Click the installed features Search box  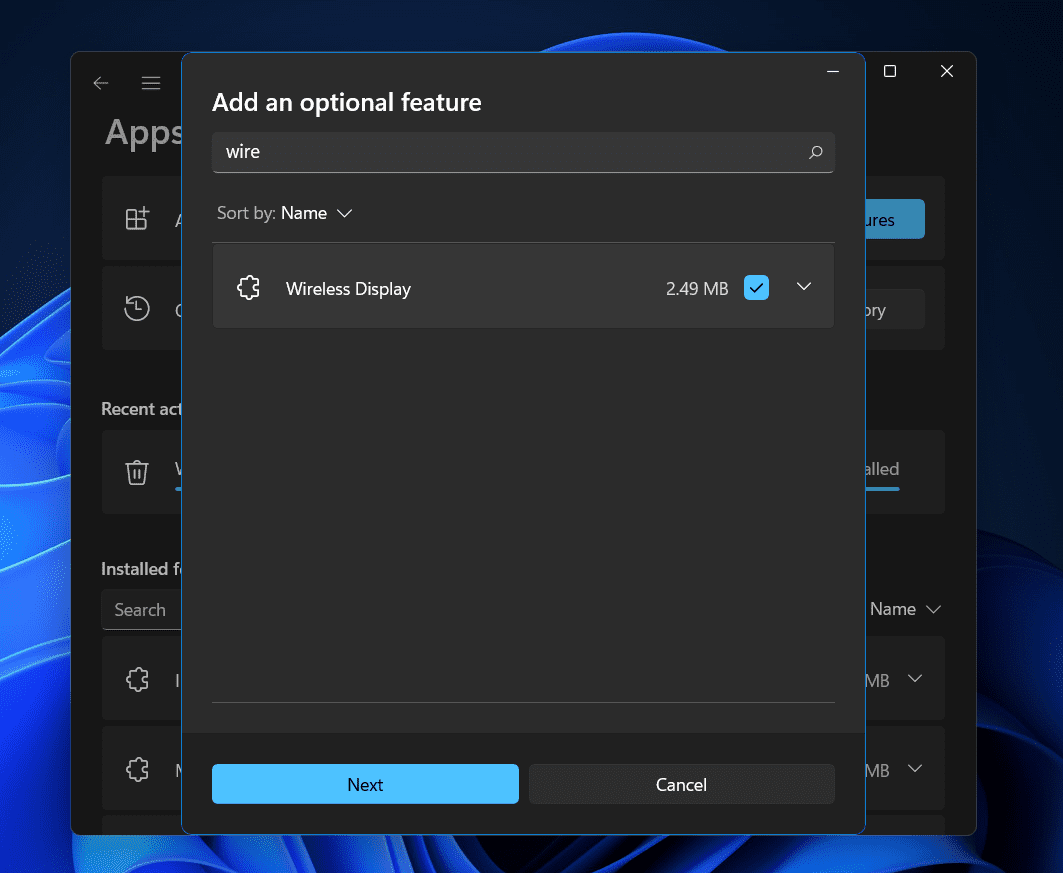coord(141,610)
